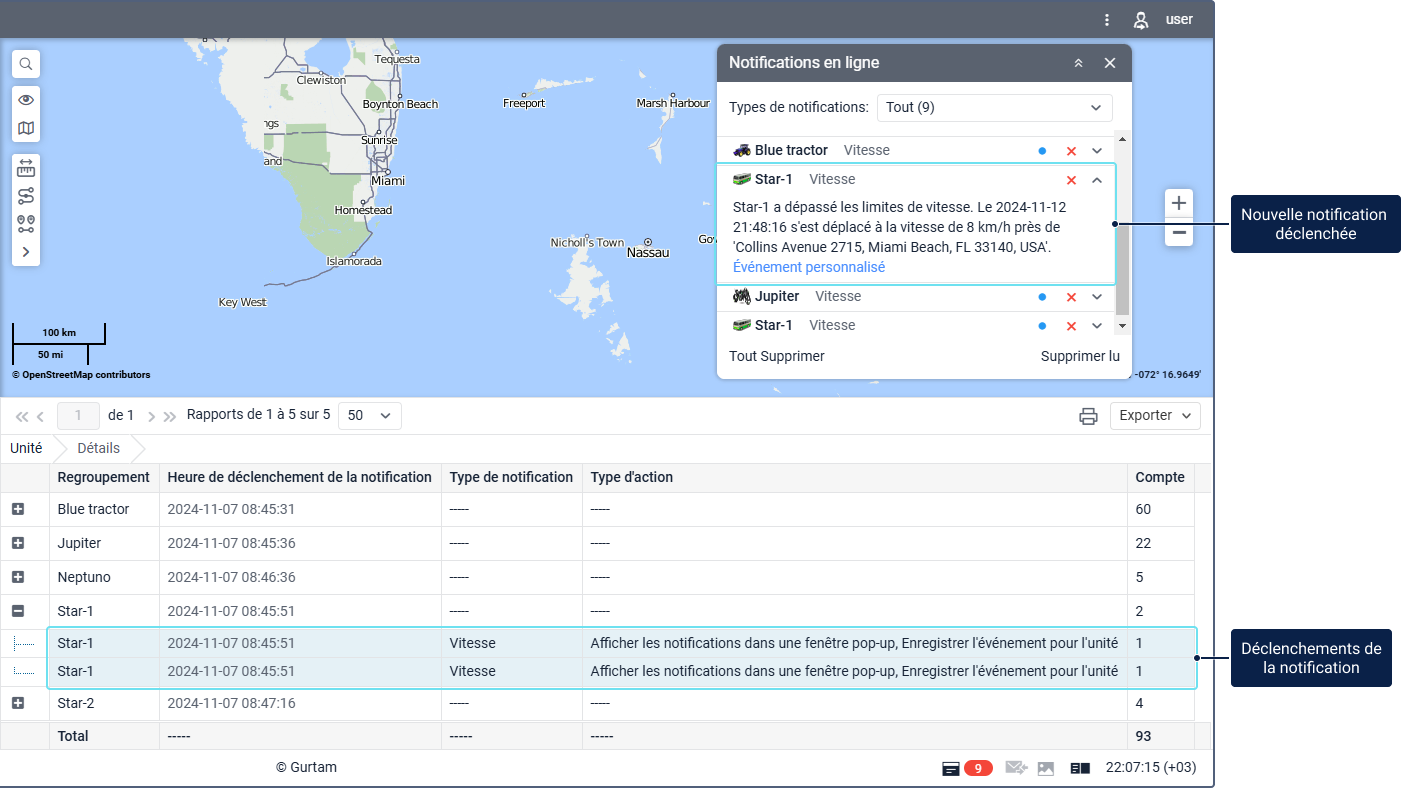Select the route tool icon

tap(26, 195)
